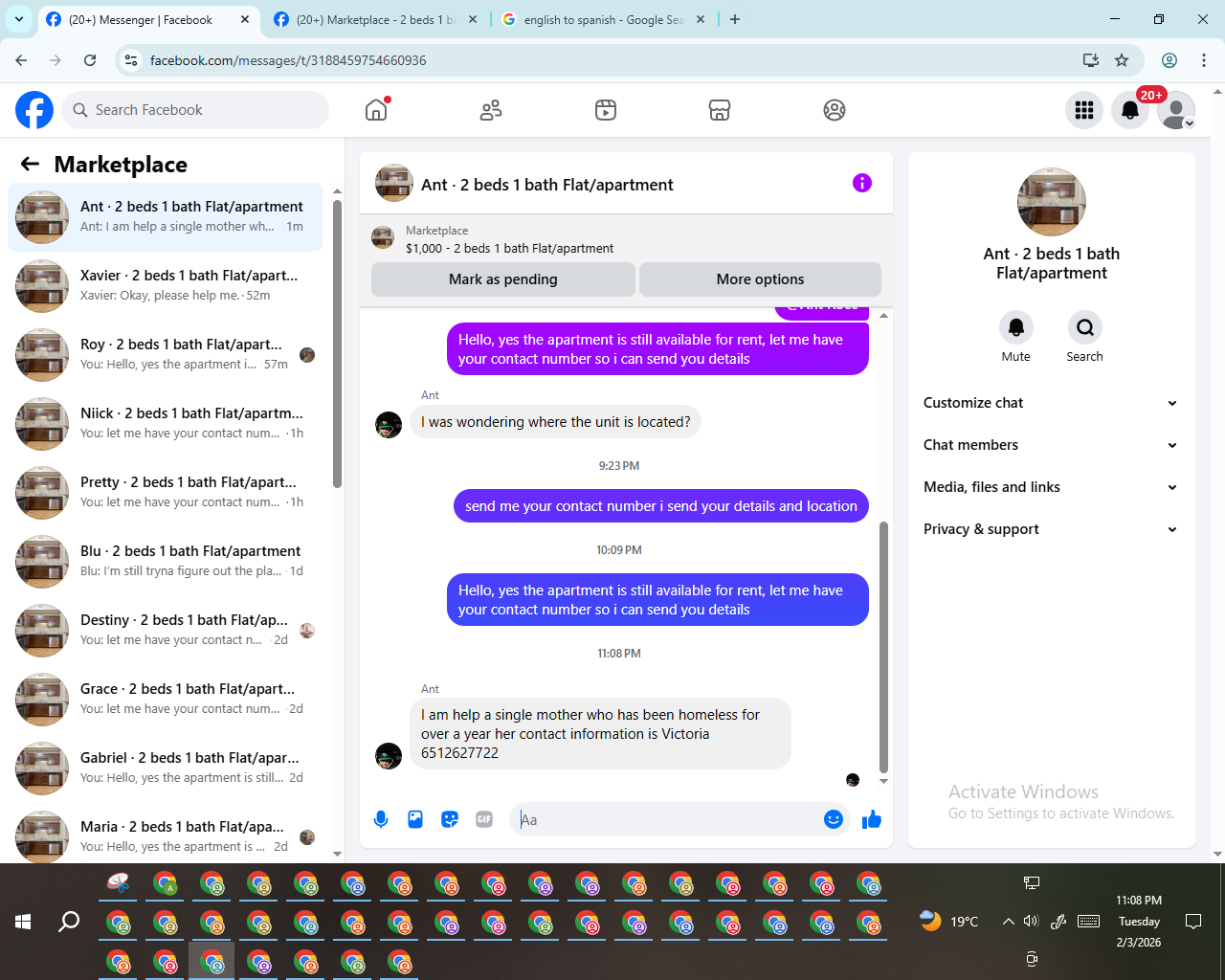Click Ant's avatar beside the homeless mother message
Image resolution: width=1225 pixels, height=980 pixels.
click(389, 756)
